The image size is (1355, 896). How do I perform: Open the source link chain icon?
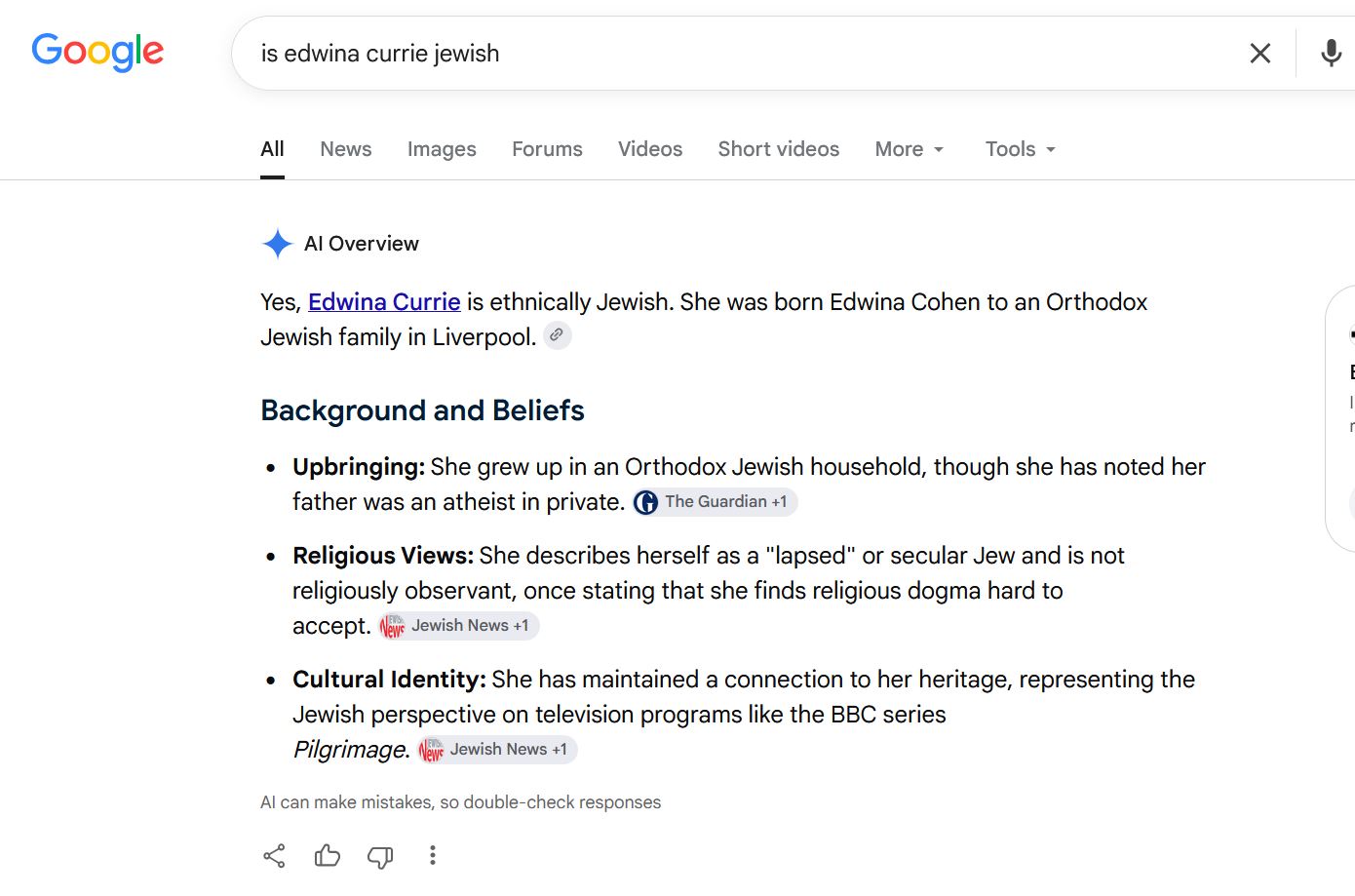(557, 335)
